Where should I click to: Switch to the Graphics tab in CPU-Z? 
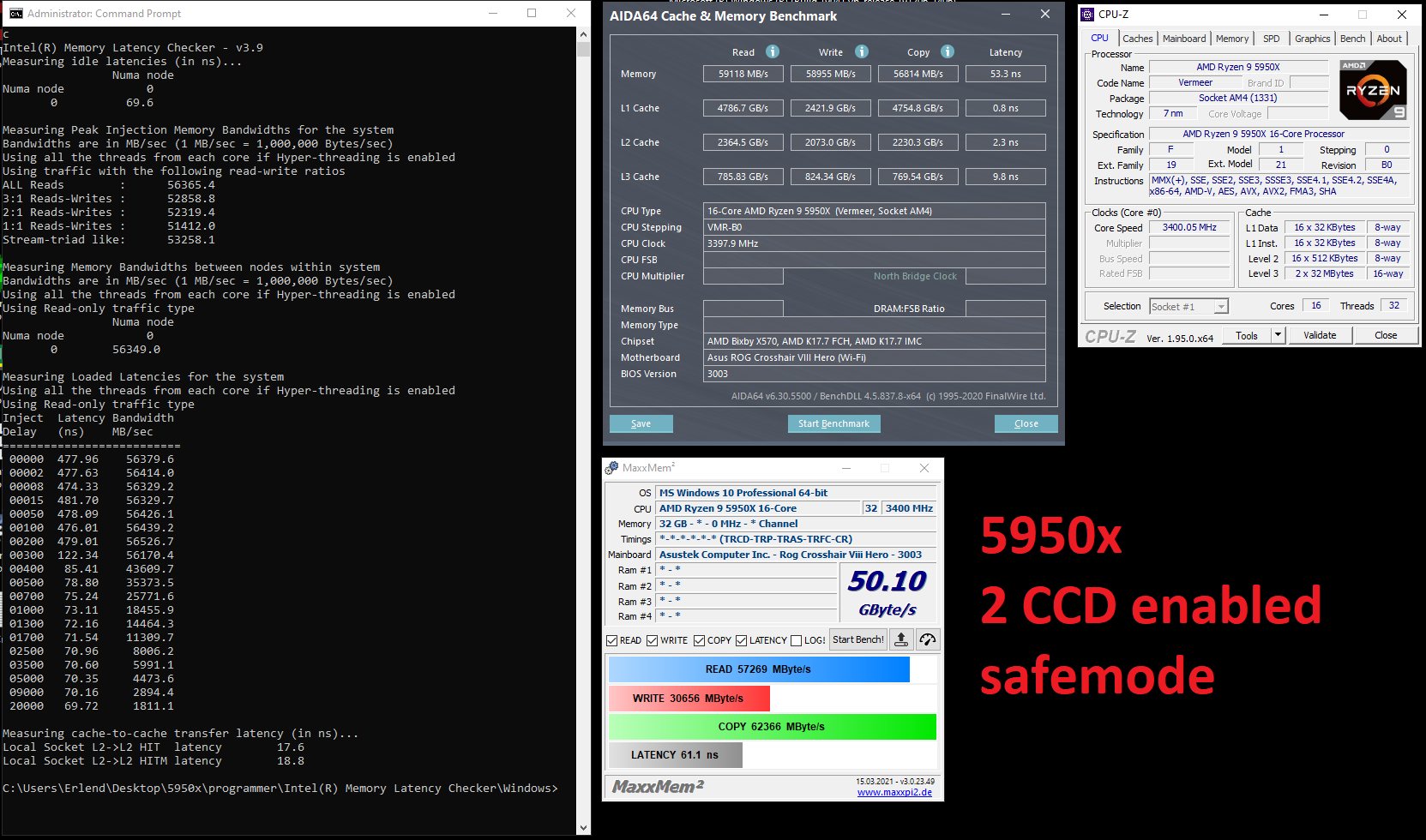pyautogui.click(x=1313, y=39)
